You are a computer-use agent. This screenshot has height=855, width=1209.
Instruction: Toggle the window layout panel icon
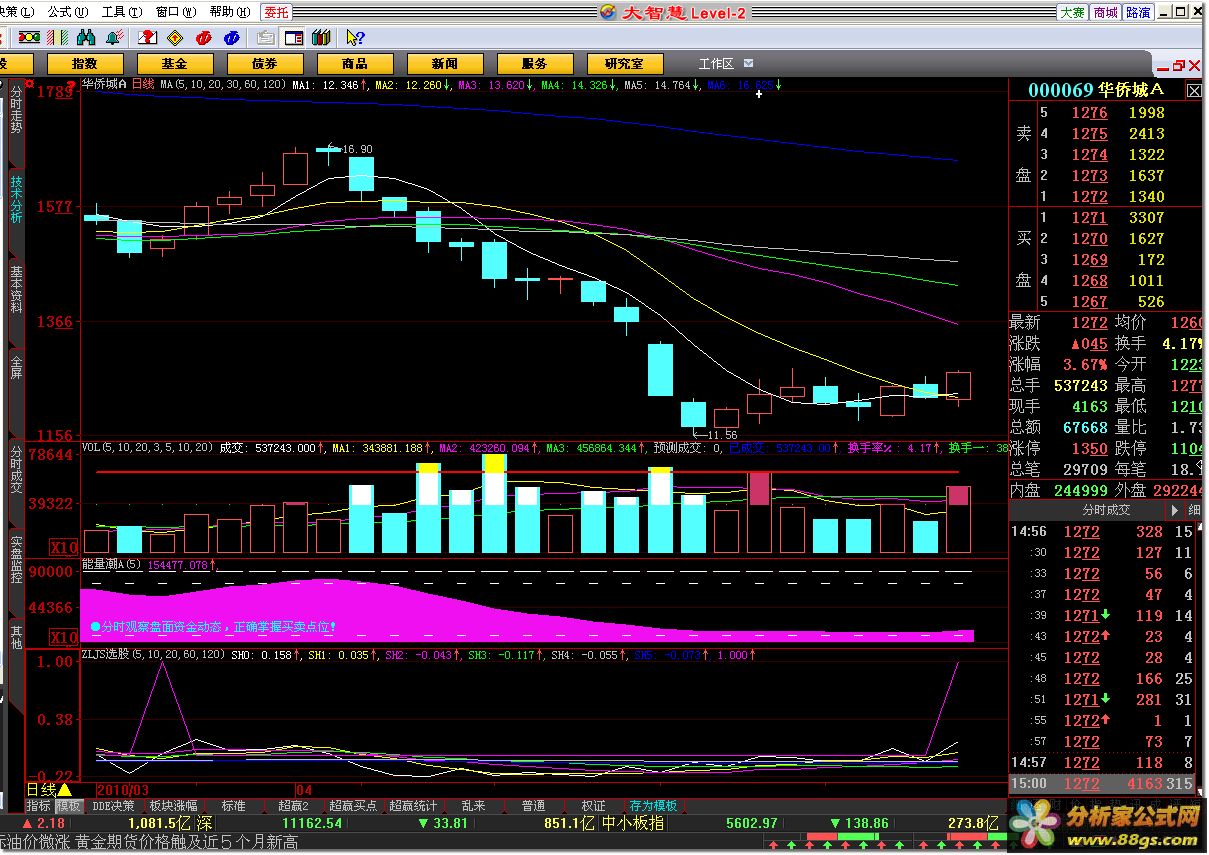pos(294,38)
